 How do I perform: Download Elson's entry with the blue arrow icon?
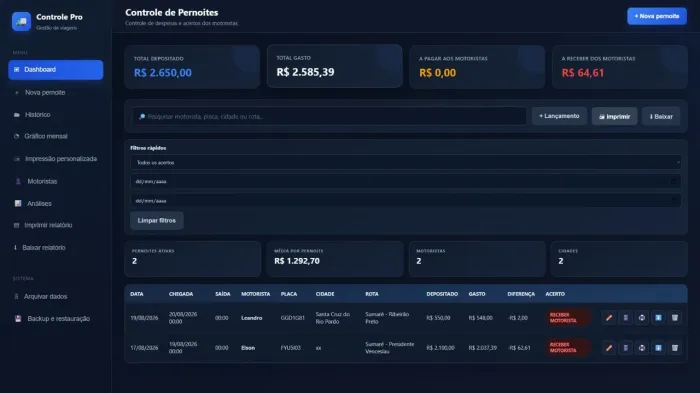point(658,347)
